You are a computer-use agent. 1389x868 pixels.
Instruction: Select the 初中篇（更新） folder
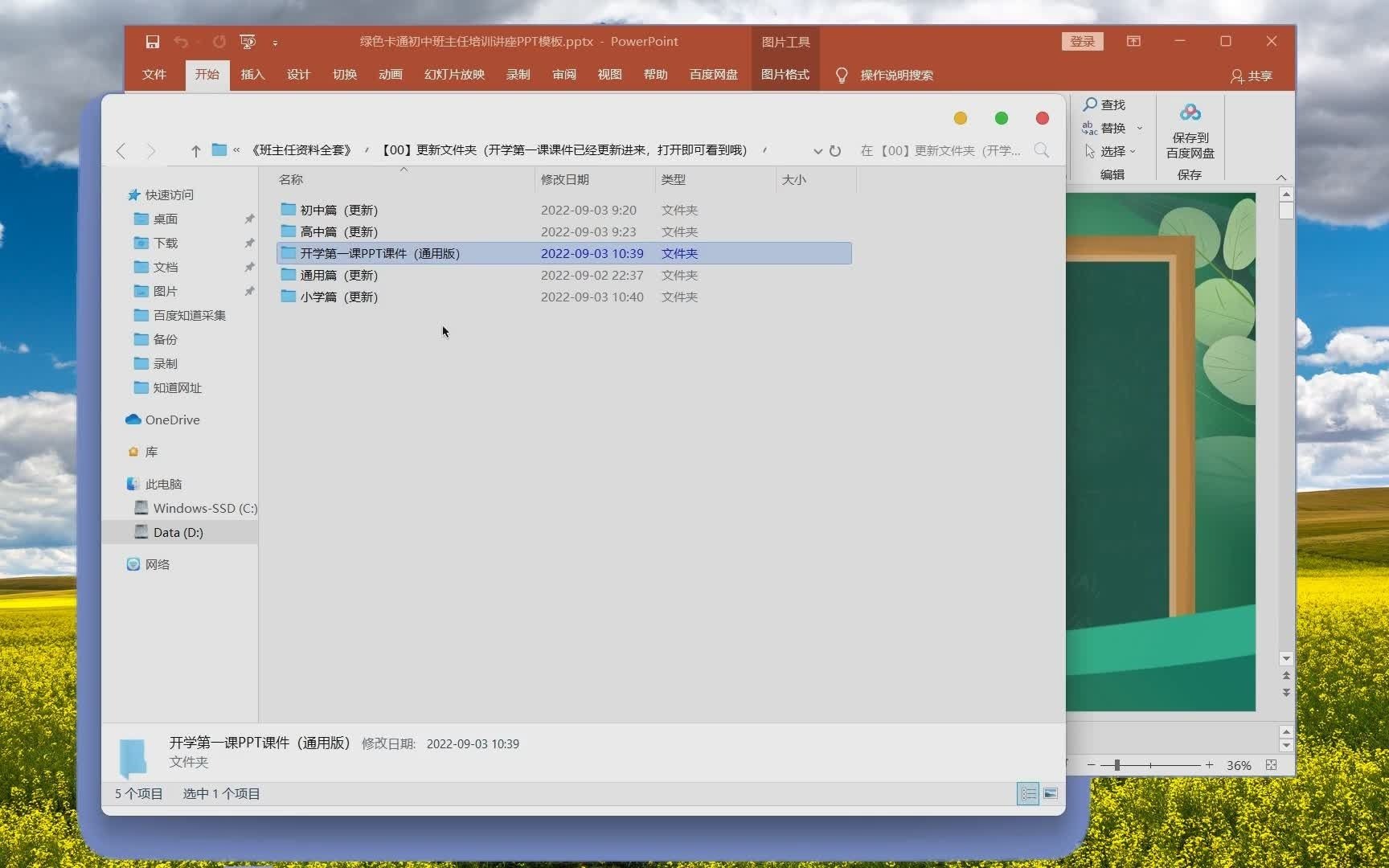pyautogui.click(x=563, y=210)
